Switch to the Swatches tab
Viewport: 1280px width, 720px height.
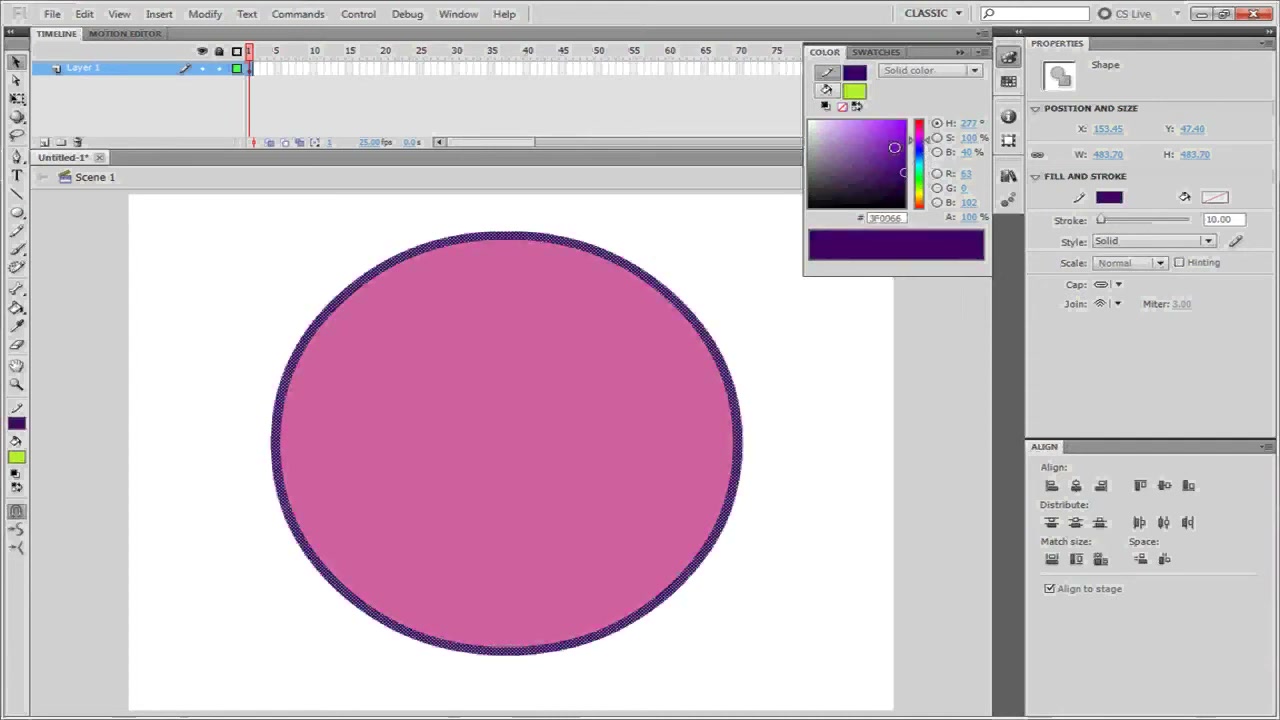[876, 52]
